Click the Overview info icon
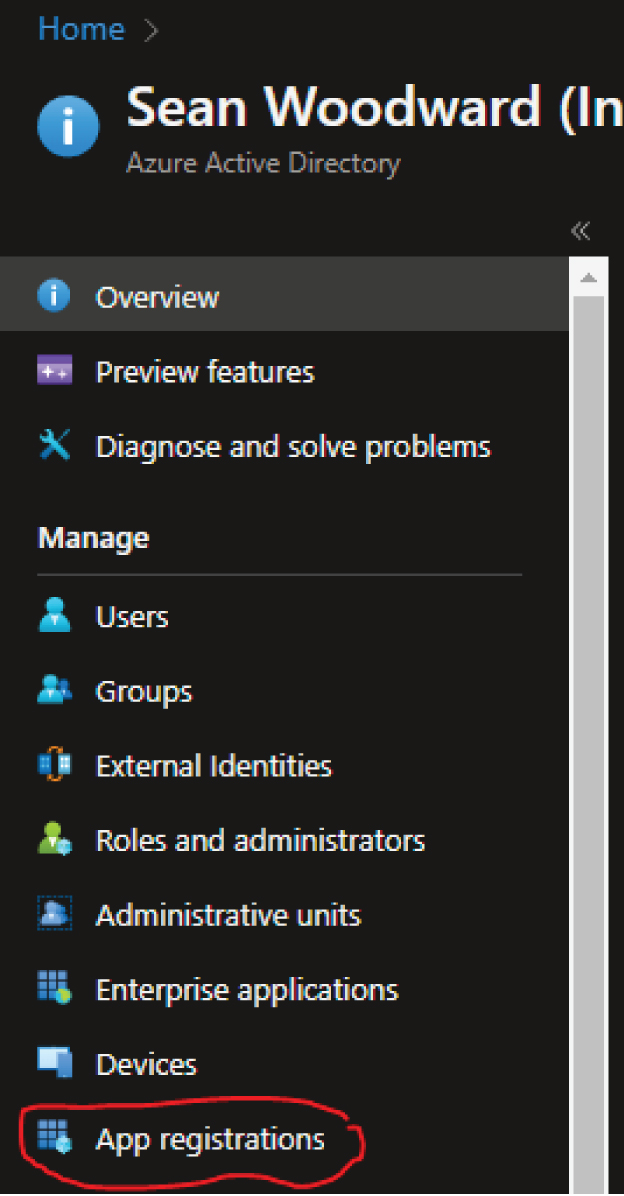Viewport: 624px width, 1196px height. point(53,296)
